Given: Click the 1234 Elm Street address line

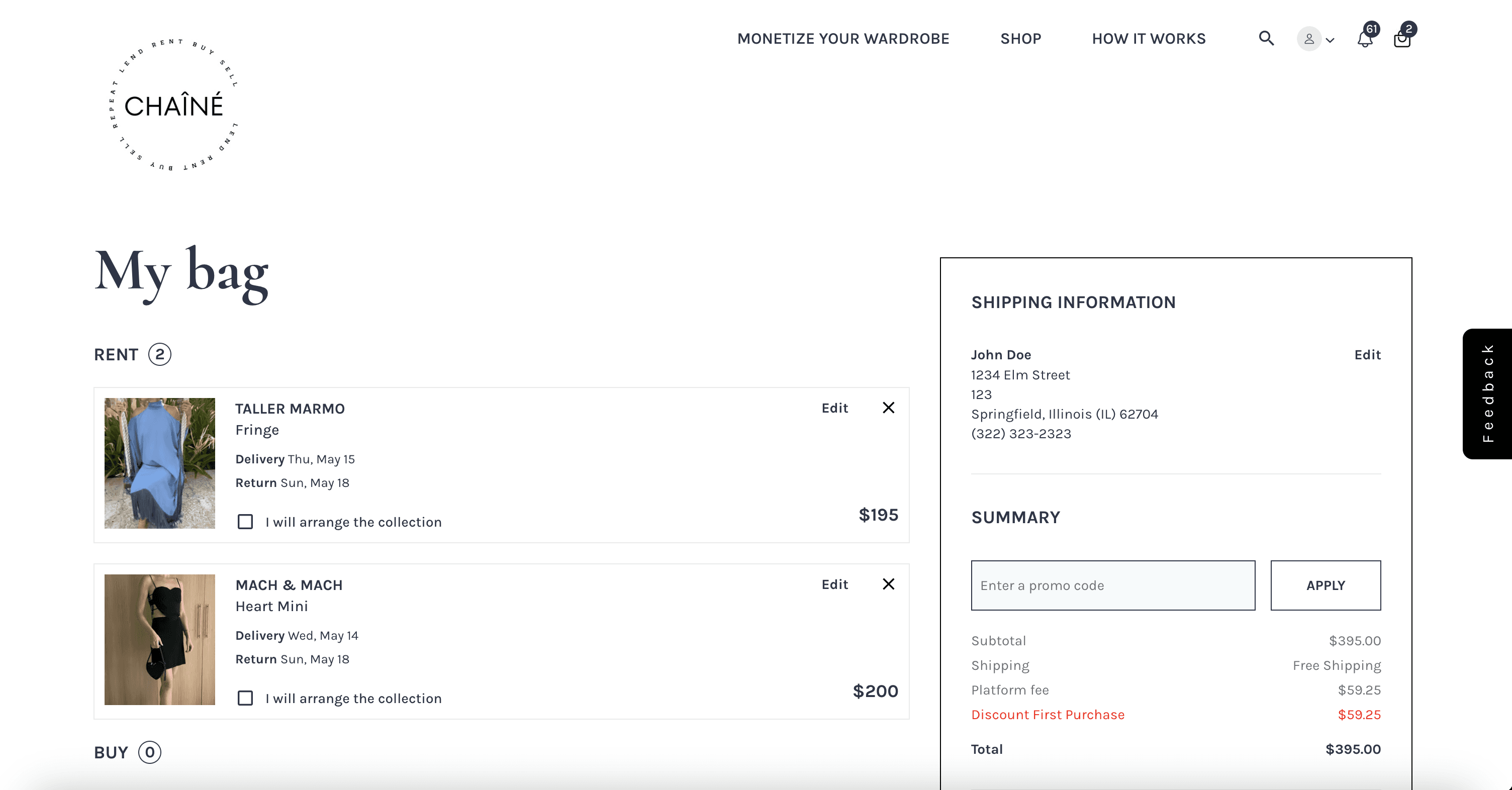Looking at the screenshot, I should pos(1020,375).
